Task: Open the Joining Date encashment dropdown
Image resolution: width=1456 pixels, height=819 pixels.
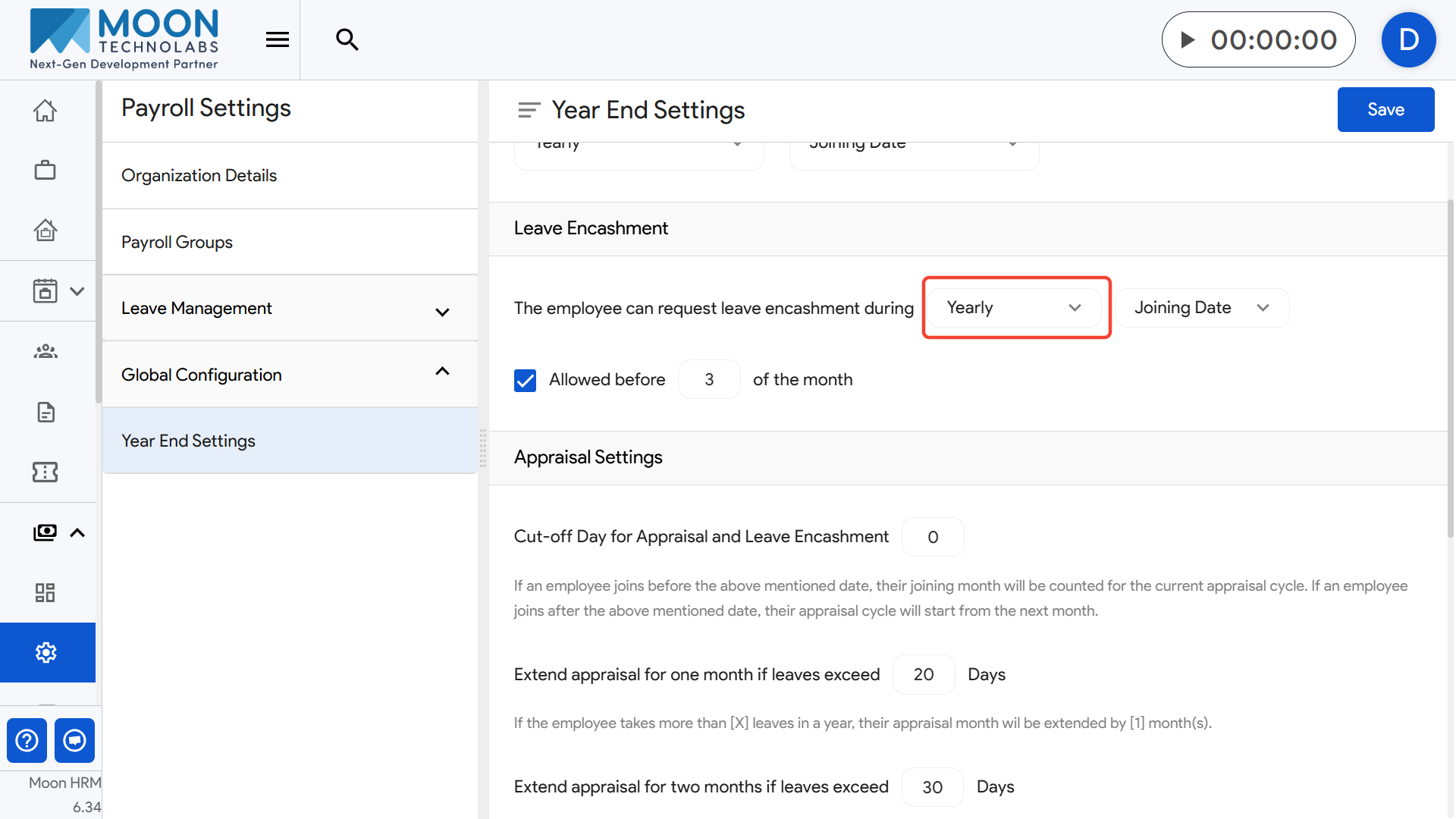Action: tap(1201, 308)
